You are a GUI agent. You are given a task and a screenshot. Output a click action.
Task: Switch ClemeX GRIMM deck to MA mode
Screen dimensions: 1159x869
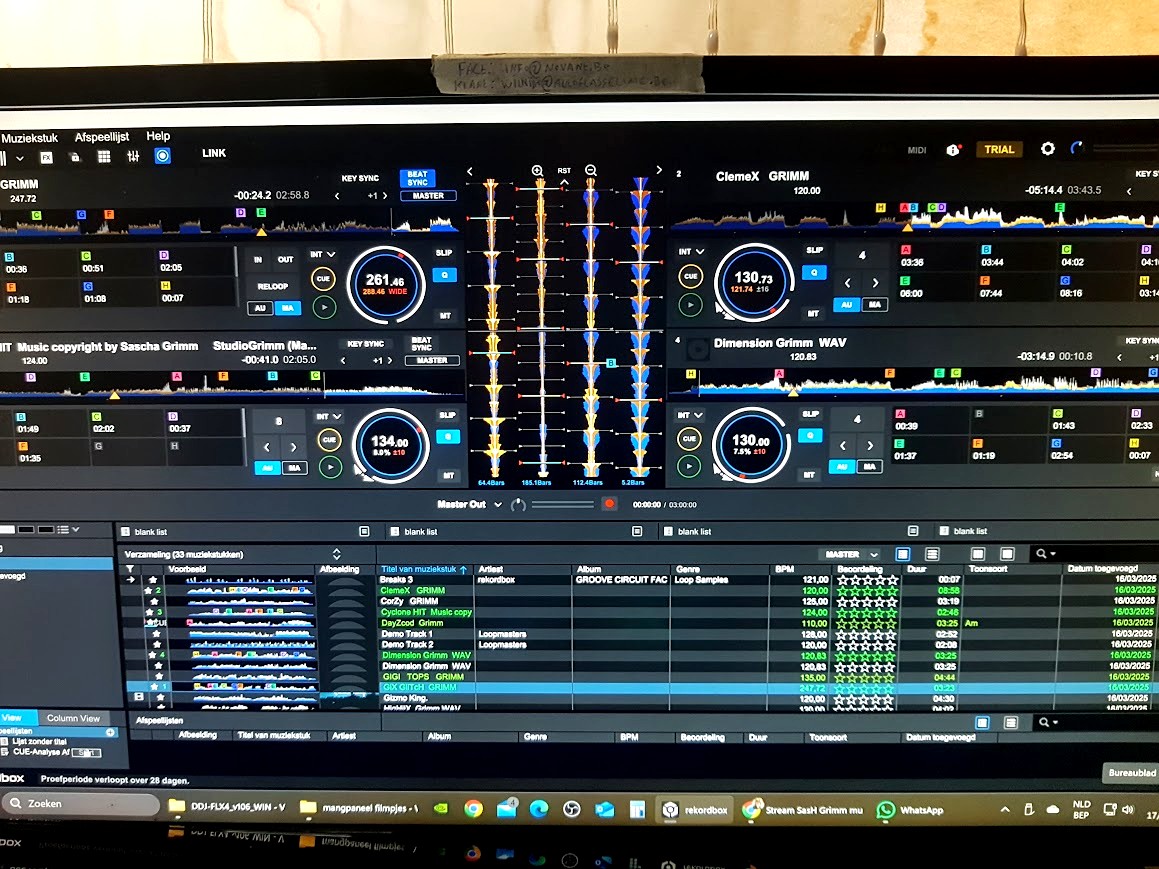pos(874,304)
